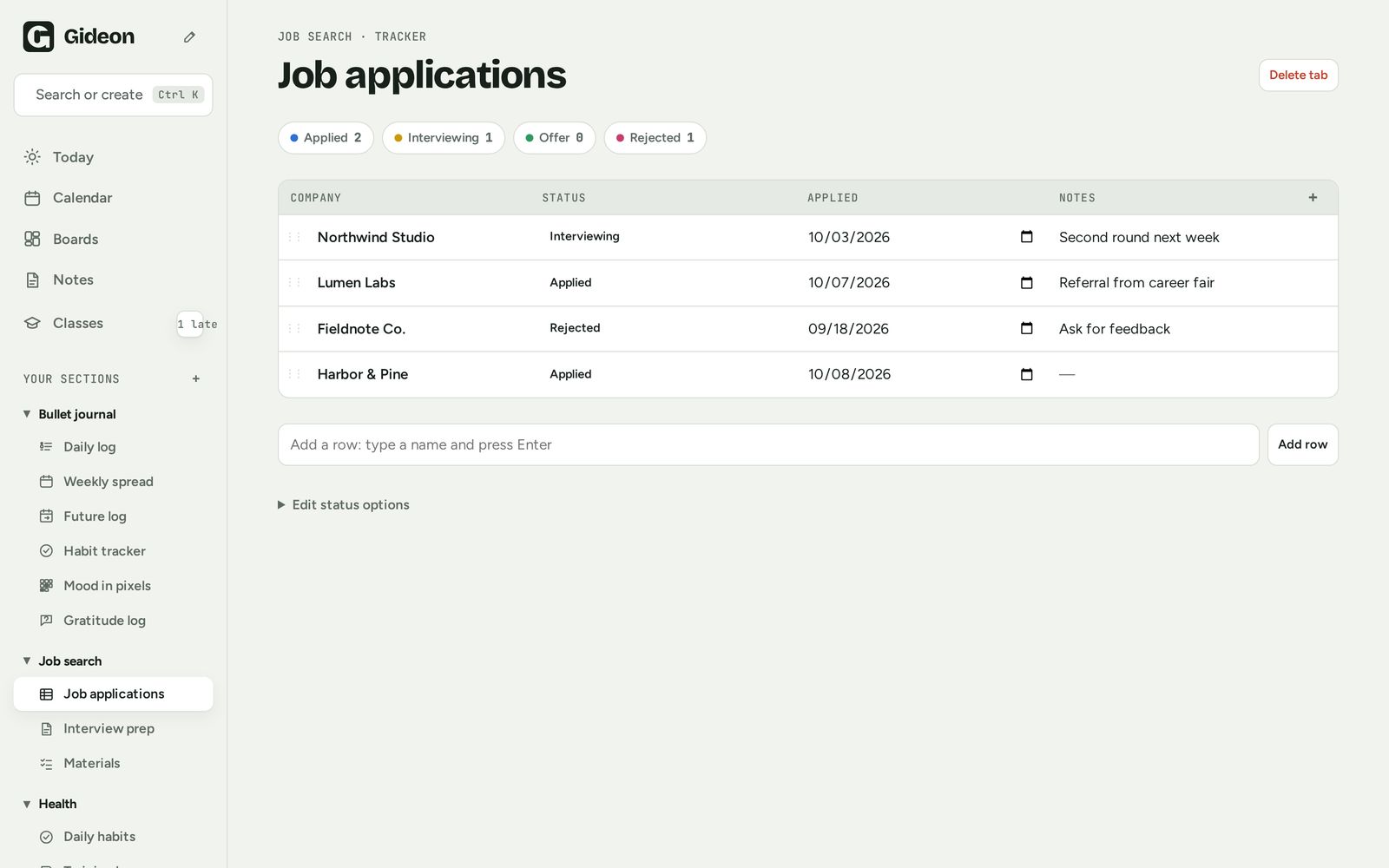Open Habit tracker page
This screenshot has height=868, width=1389.
113,551
